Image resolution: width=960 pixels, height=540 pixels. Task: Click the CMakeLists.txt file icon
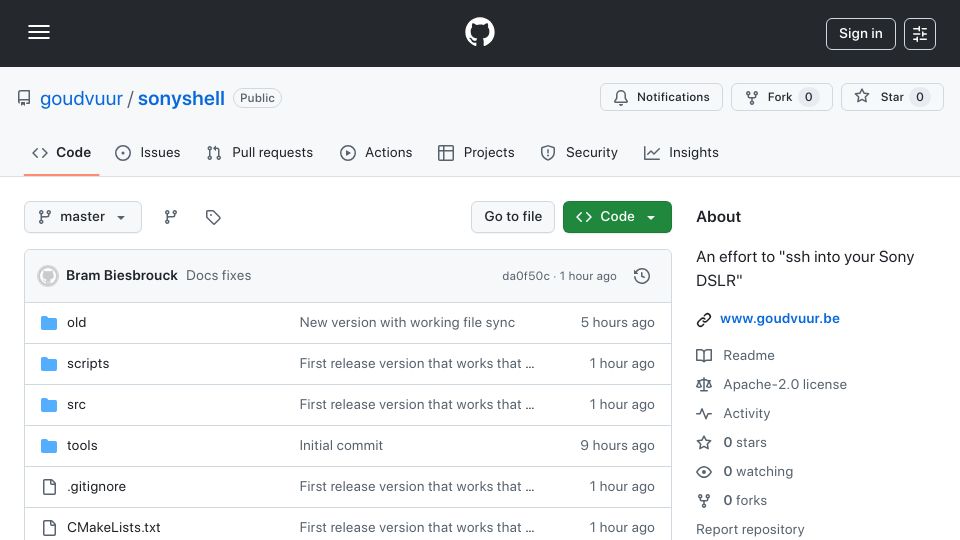[x=49, y=528]
